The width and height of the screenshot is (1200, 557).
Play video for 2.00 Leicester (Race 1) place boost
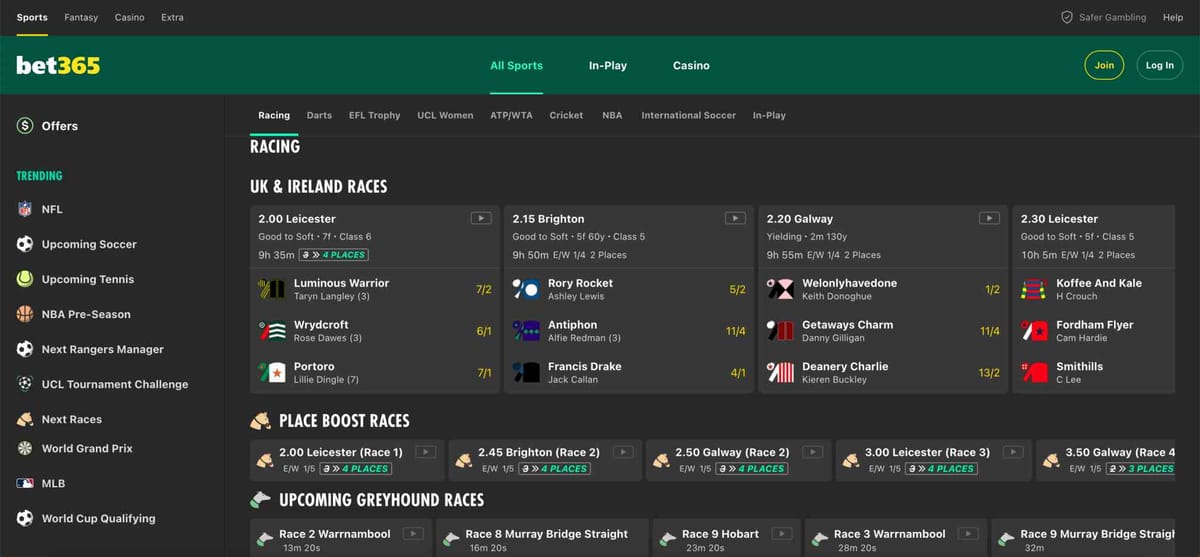[x=425, y=452]
